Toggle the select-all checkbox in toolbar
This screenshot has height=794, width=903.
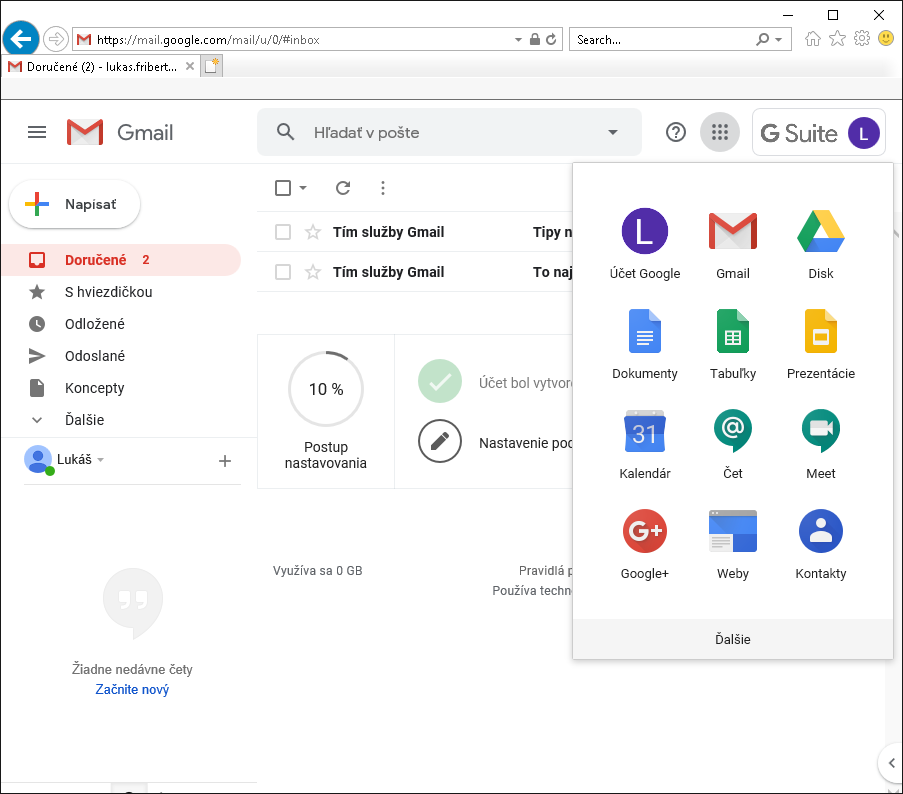[x=283, y=188]
